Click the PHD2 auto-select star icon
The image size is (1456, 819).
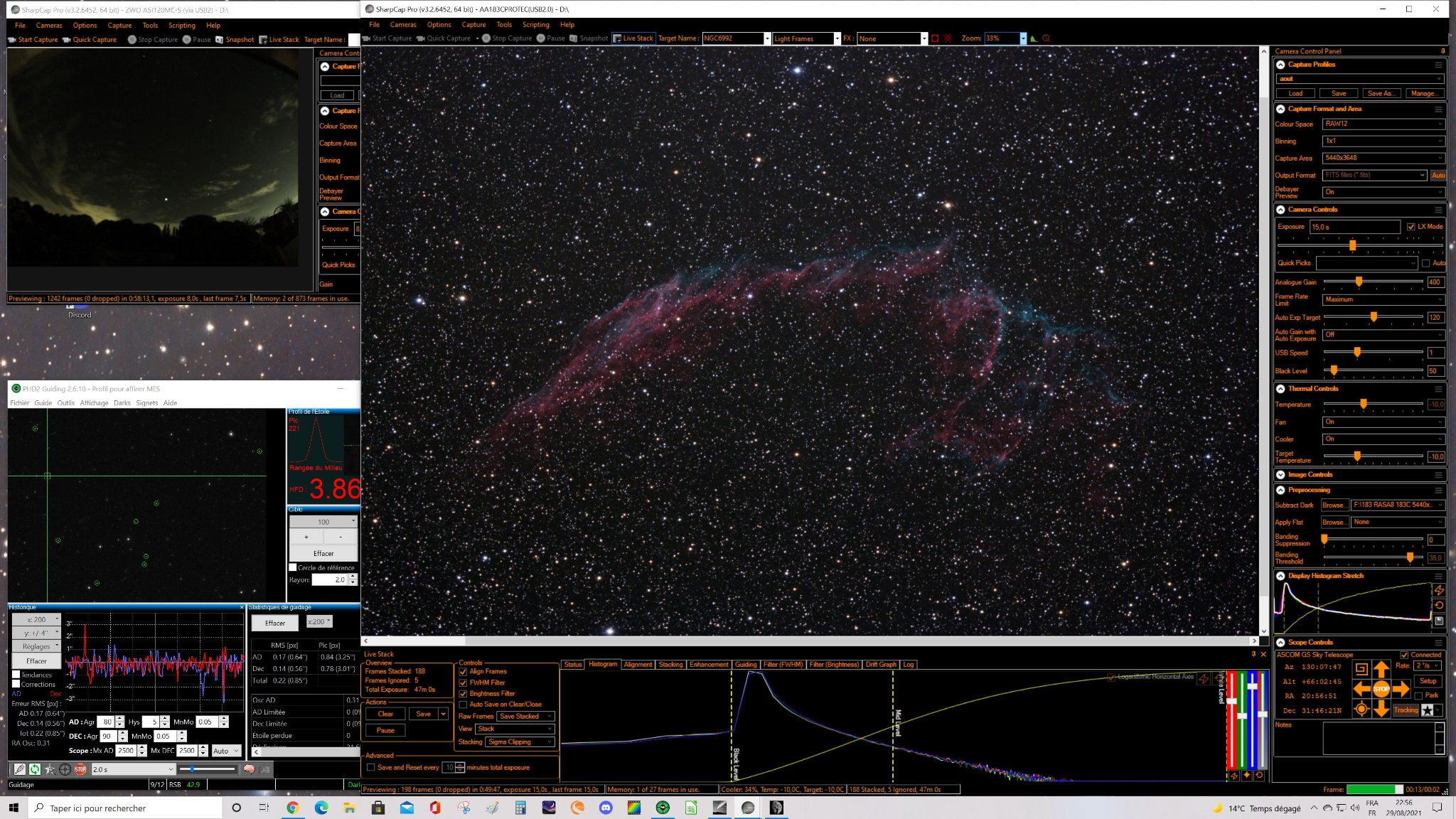tap(49, 769)
